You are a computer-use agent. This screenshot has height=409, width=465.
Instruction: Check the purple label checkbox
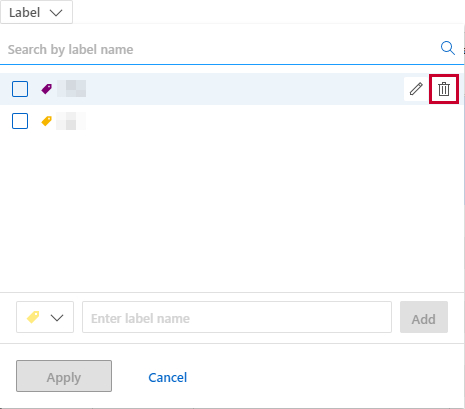point(20,89)
